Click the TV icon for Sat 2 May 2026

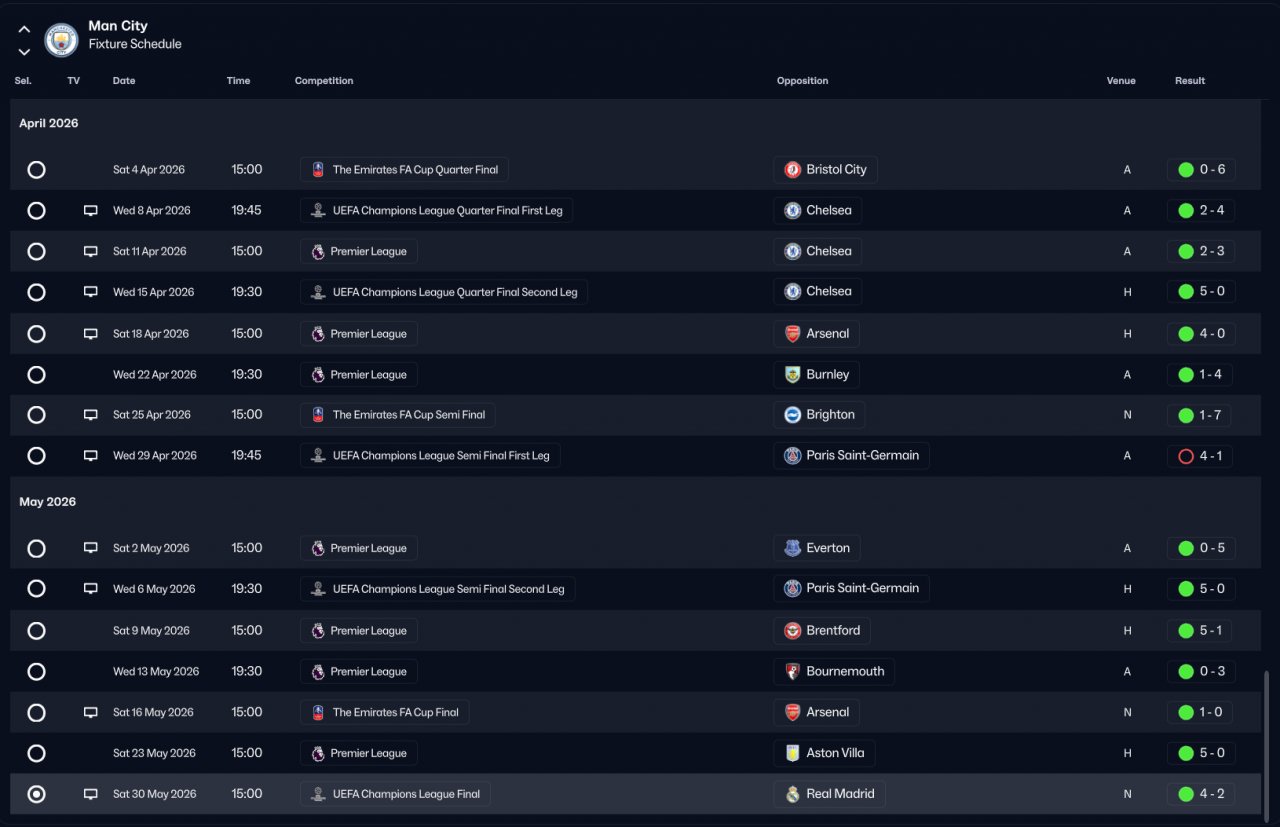click(91, 548)
